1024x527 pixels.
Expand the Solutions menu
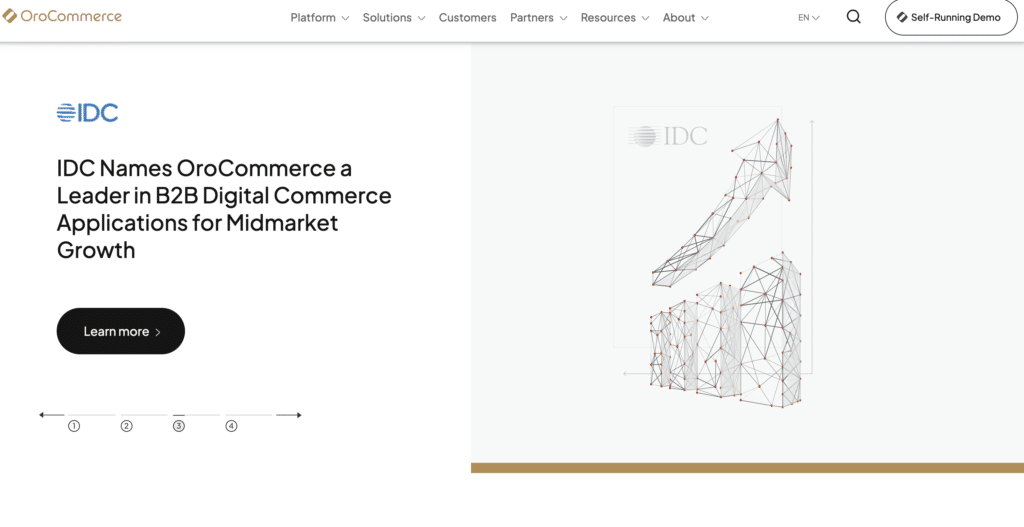(394, 18)
